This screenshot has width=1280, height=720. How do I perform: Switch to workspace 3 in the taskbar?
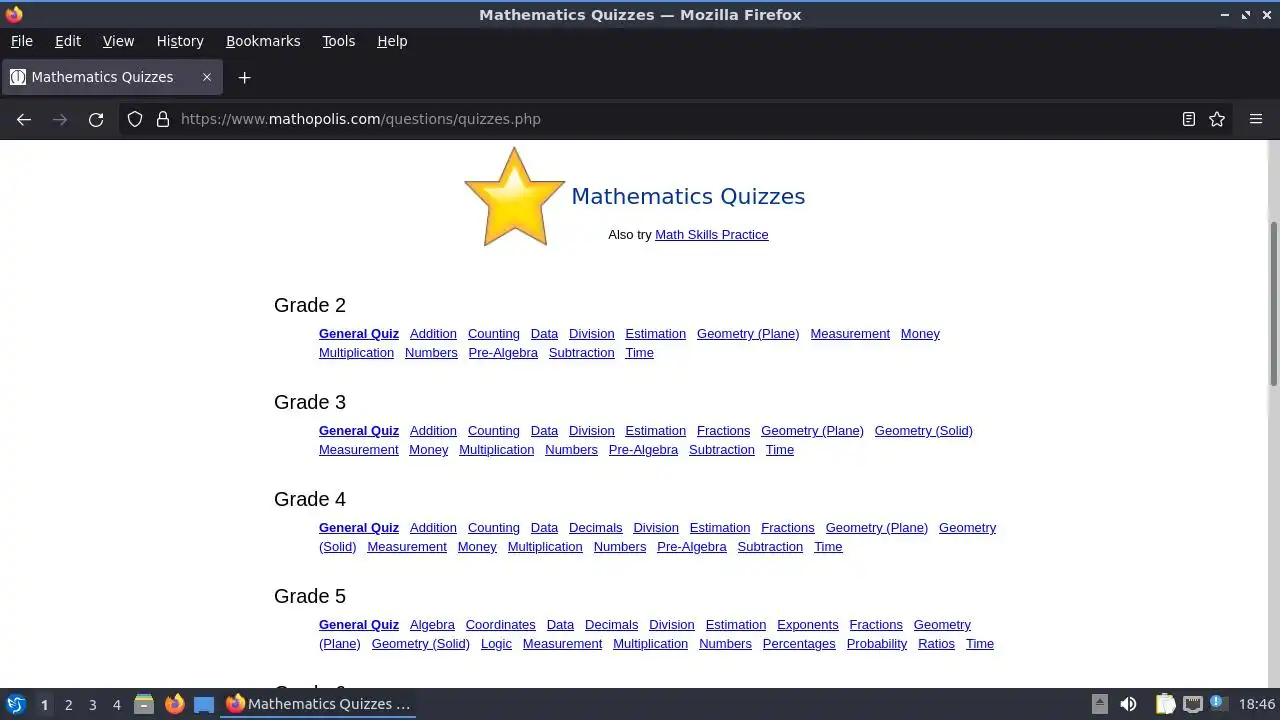click(92, 704)
